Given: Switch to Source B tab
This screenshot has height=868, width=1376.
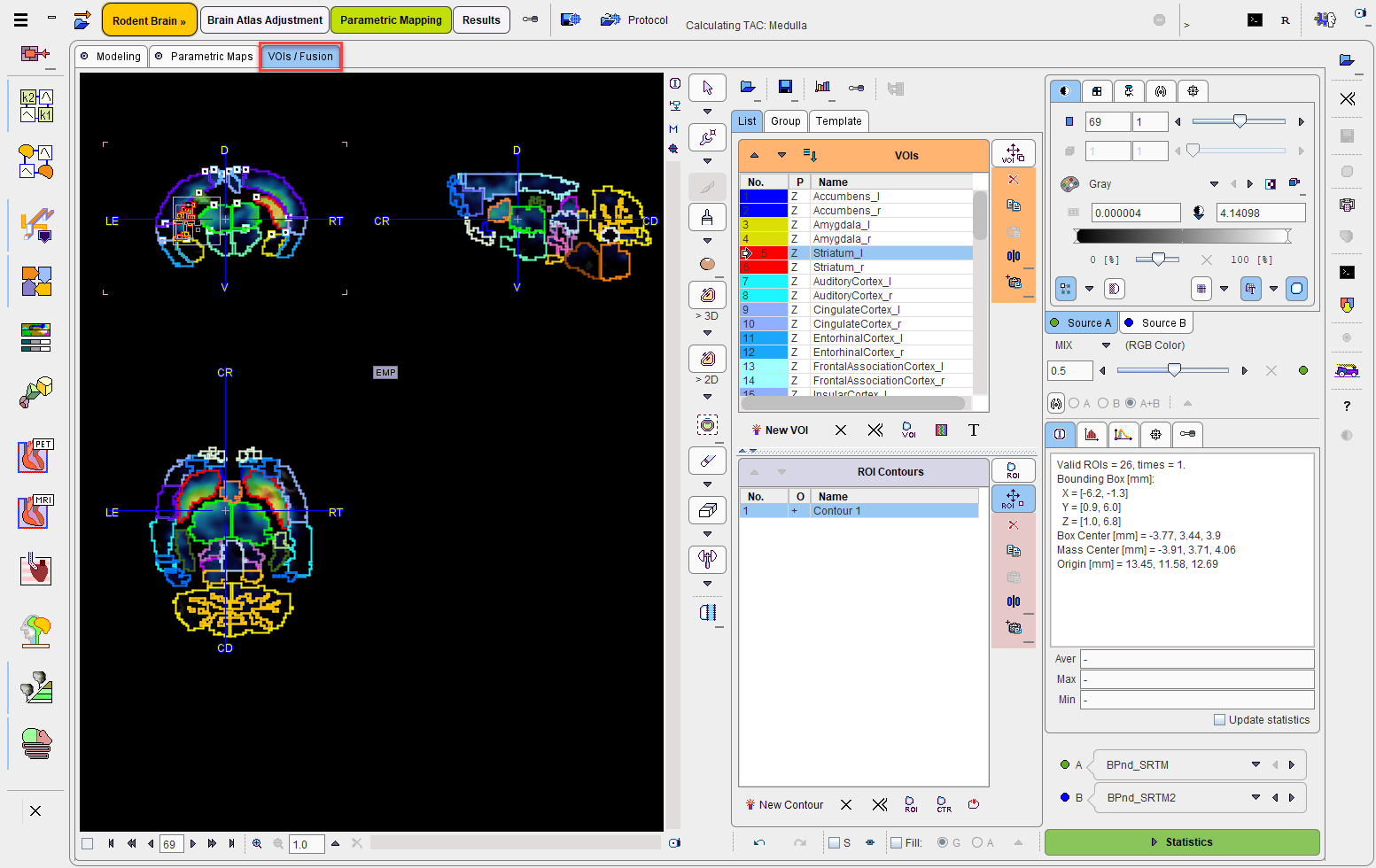Looking at the screenshot, I should pos(1155,322).
